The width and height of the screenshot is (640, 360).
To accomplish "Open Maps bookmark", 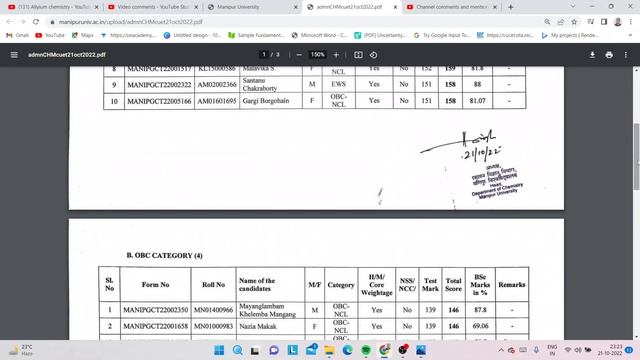I will pos(83,36).
